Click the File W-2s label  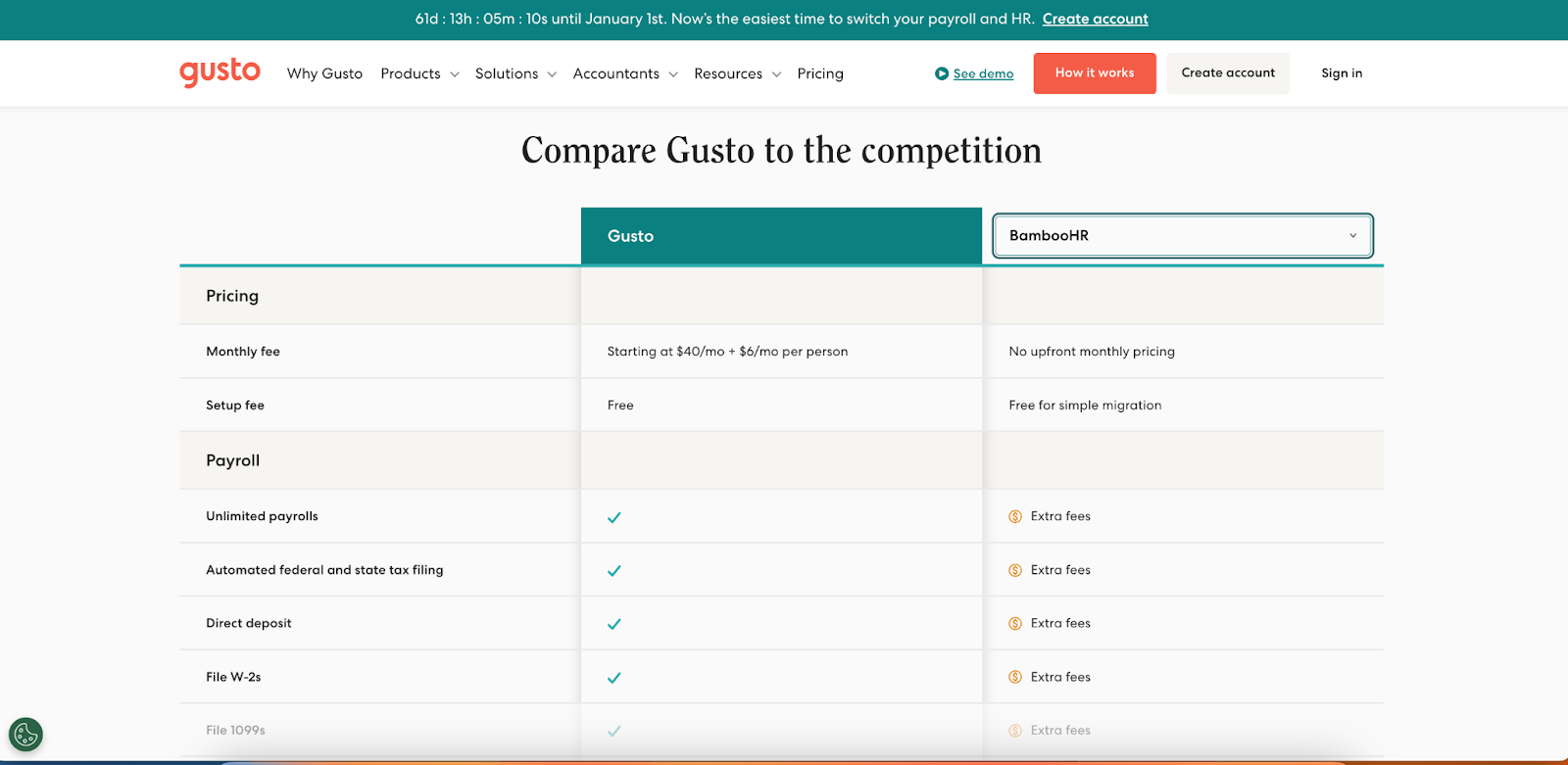(233, 677)
